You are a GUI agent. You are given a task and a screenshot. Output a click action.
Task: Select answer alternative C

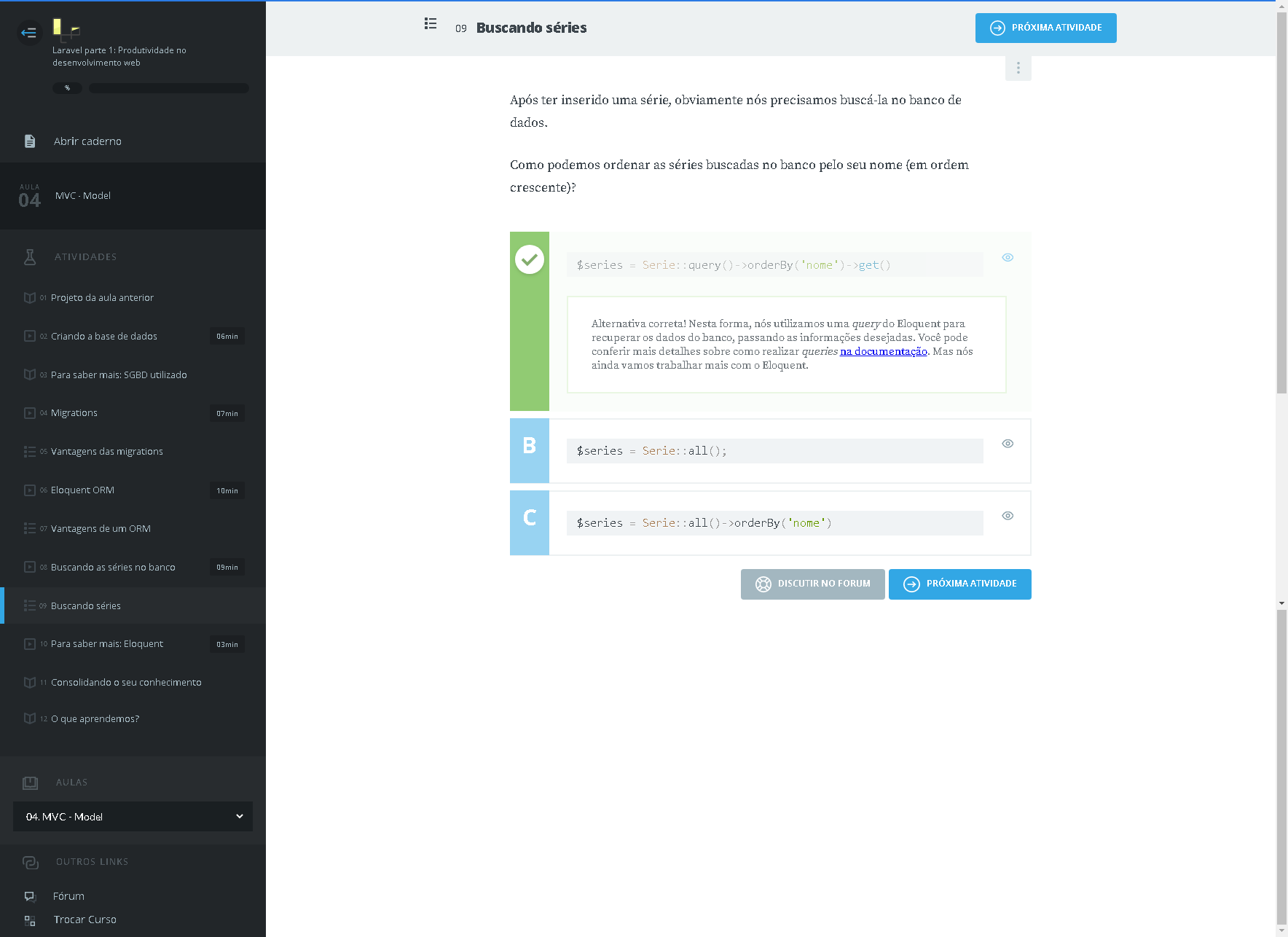(530, 518)
